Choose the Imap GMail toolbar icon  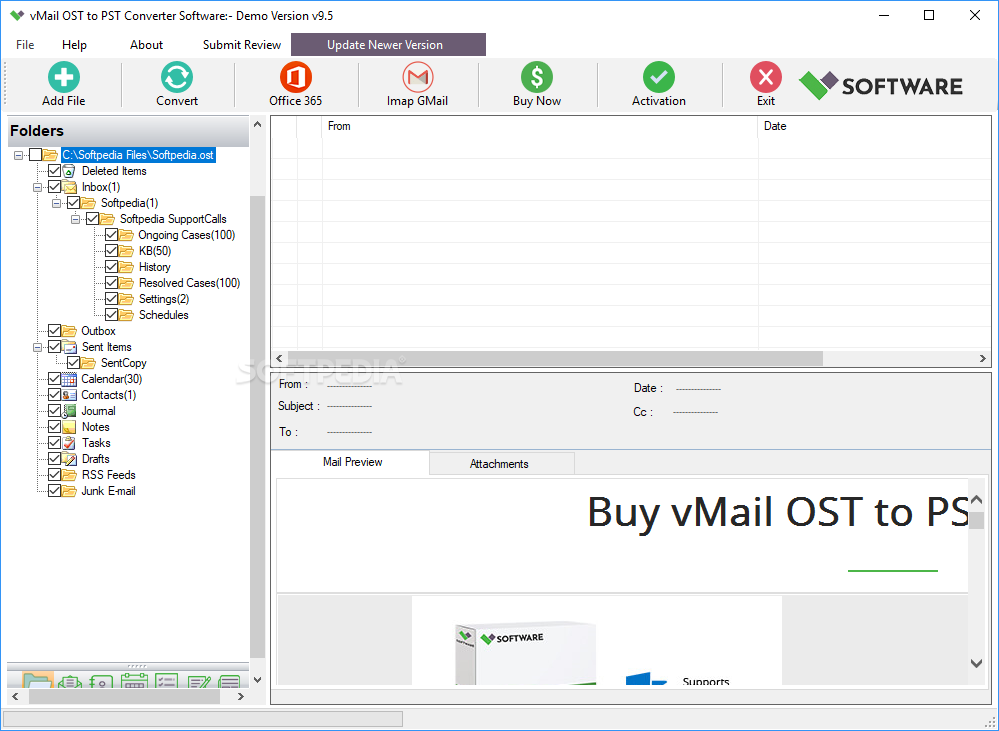(417, 77)
